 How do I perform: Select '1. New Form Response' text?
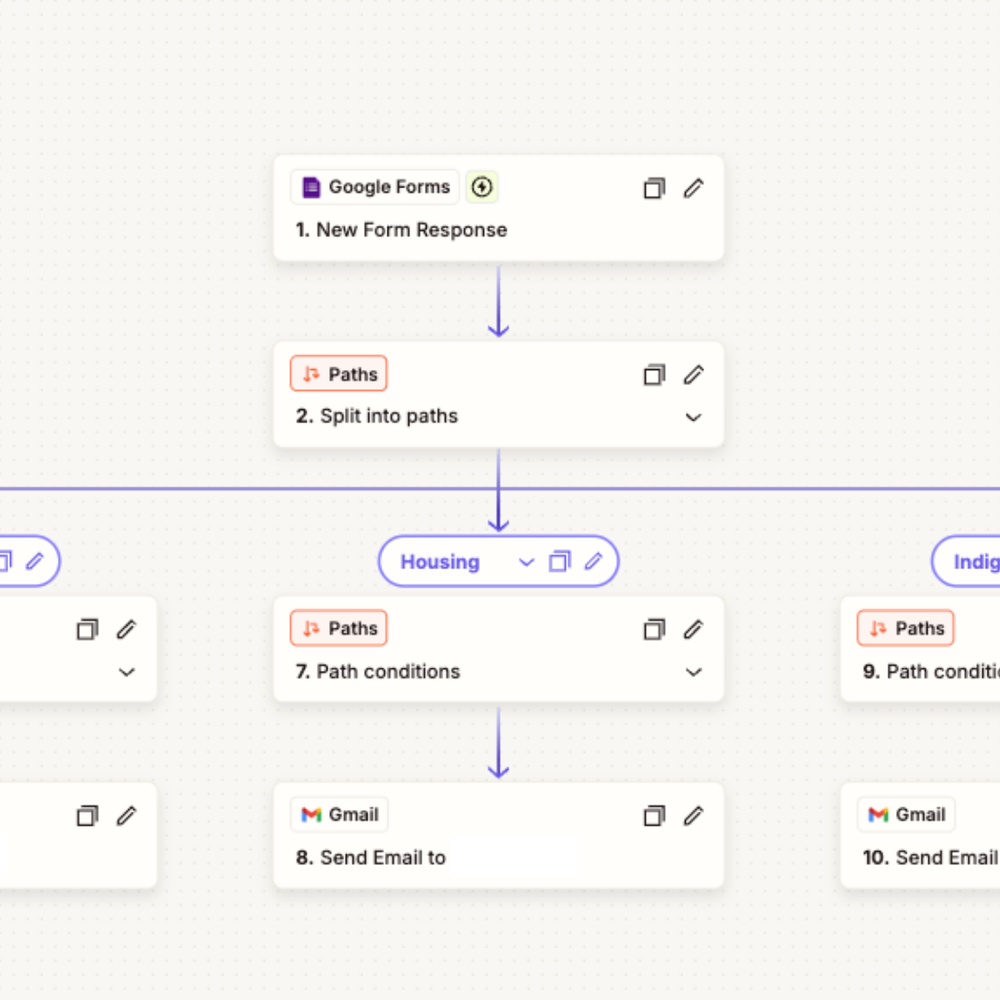pos(402,230)
